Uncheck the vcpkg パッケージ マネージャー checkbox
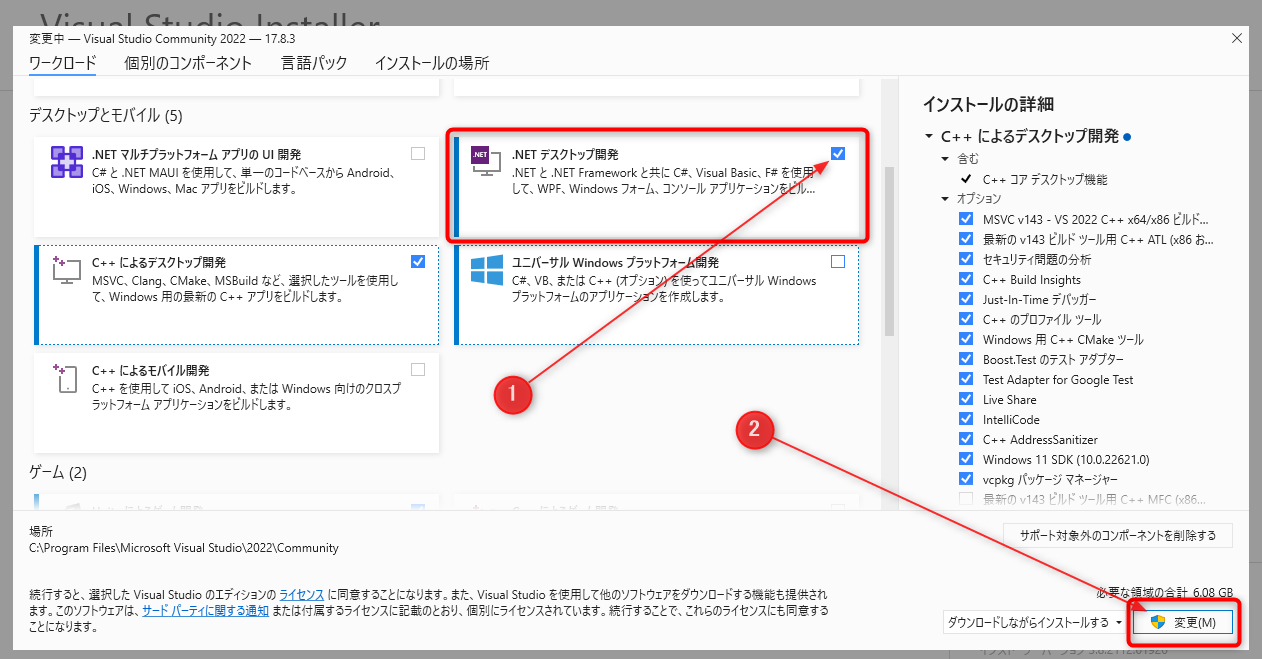 tap(965, 479)
